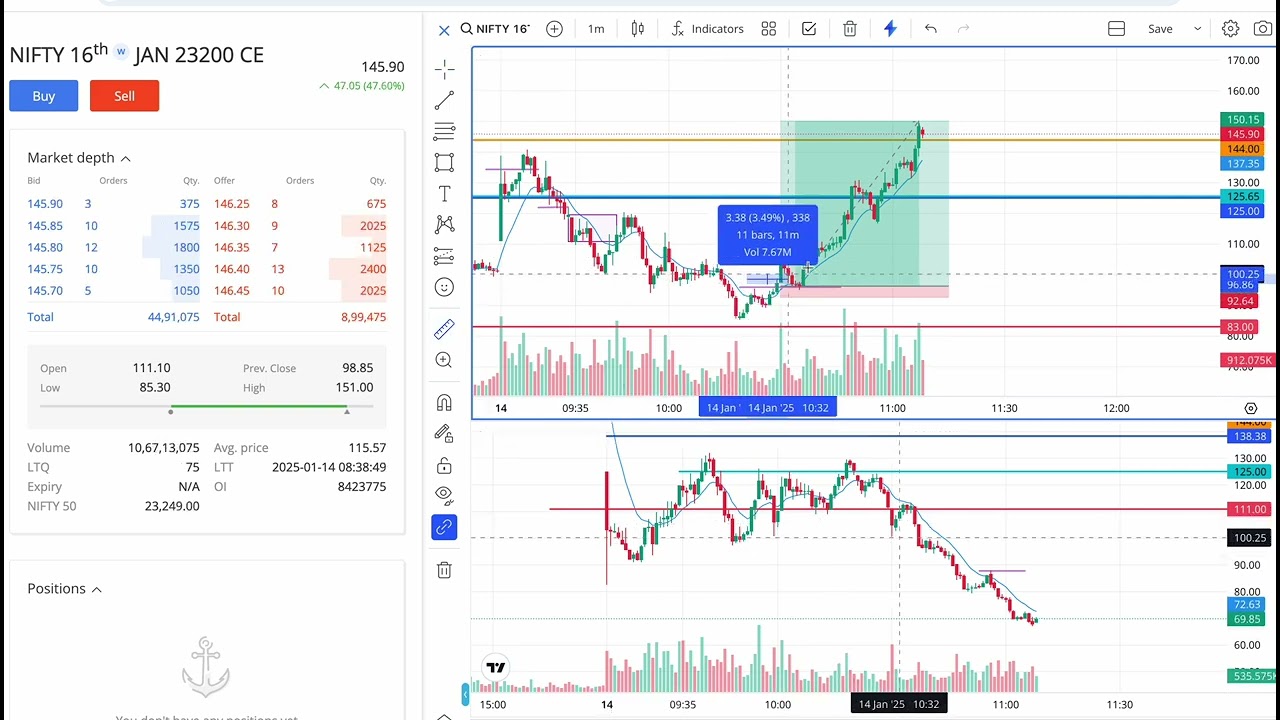Open the Fibonacci/Gann tools group

tap(445, 131)
